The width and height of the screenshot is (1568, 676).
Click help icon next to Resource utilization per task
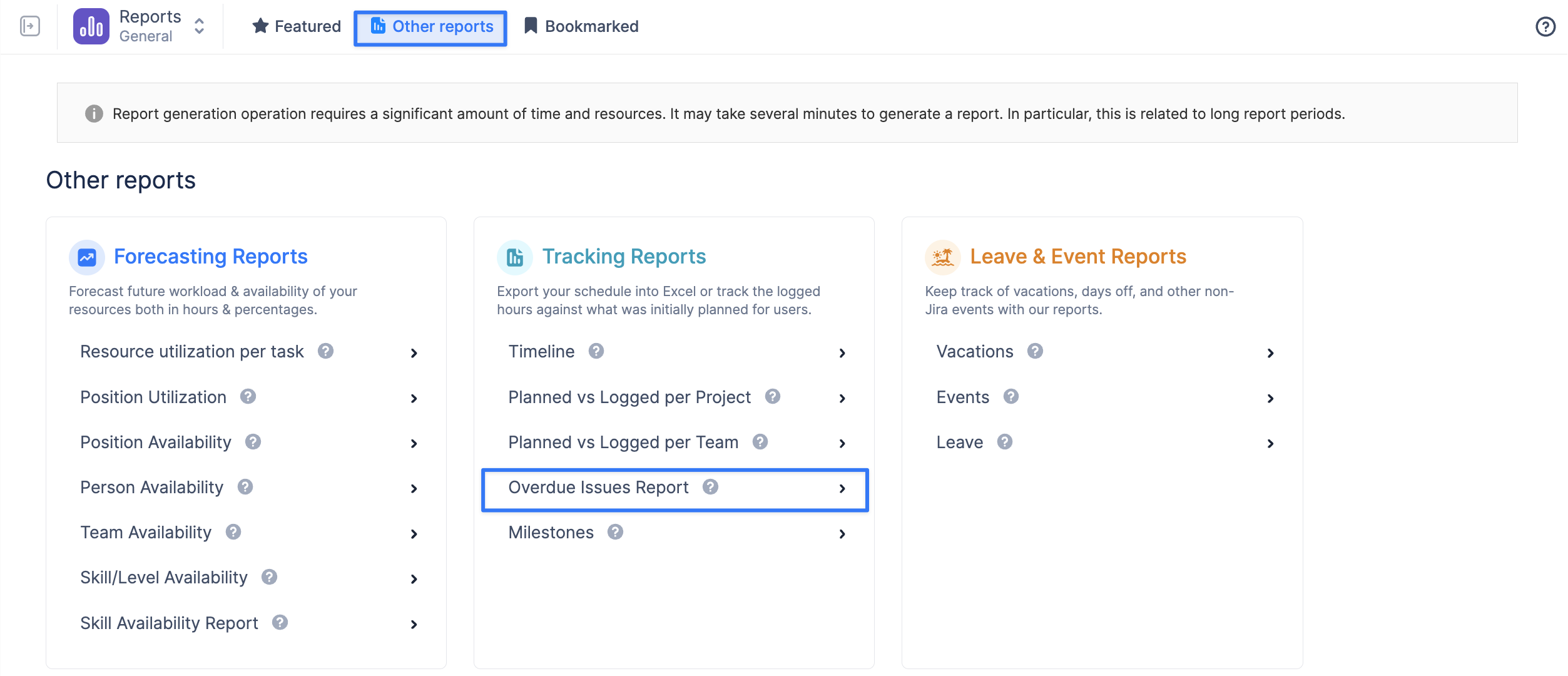pyautogui.click(x=325, y=351)
